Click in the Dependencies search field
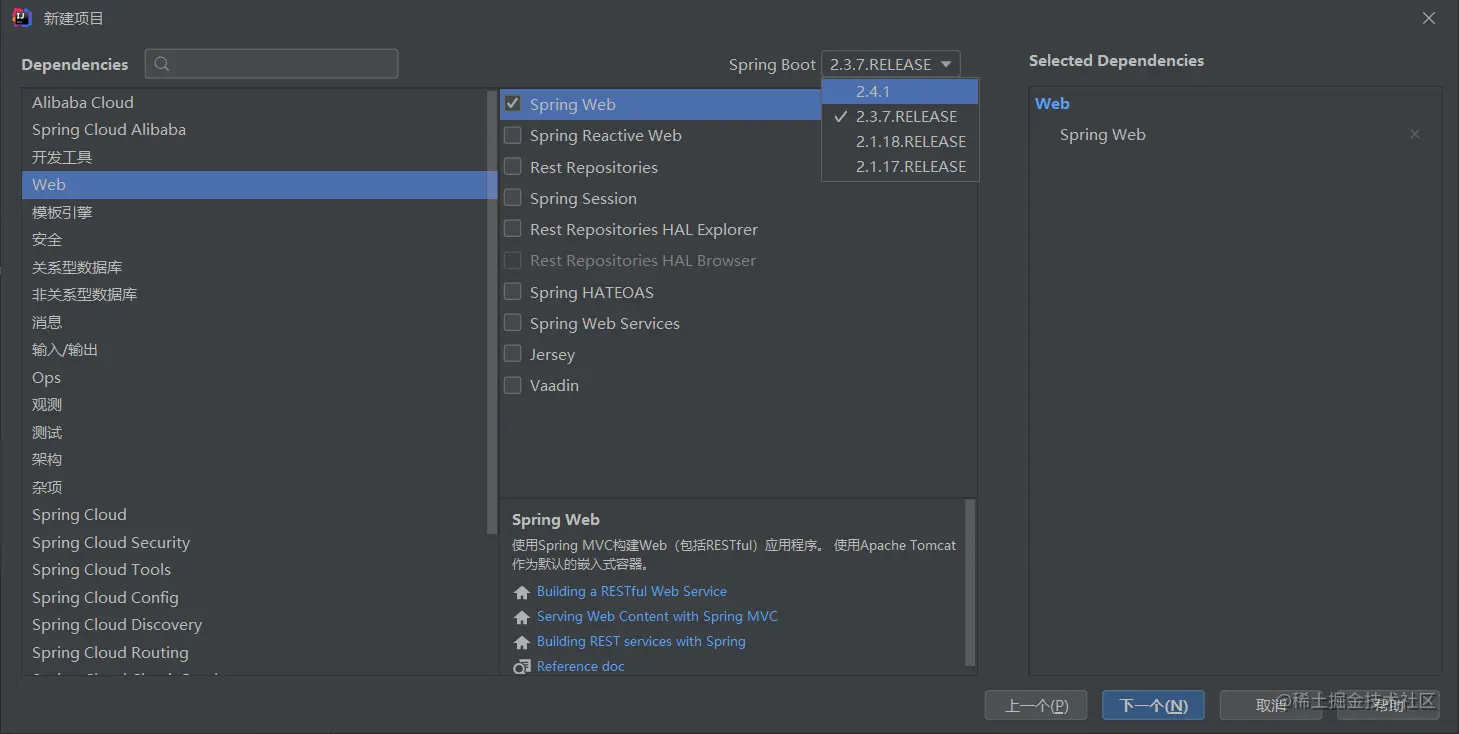 [272, 64]
